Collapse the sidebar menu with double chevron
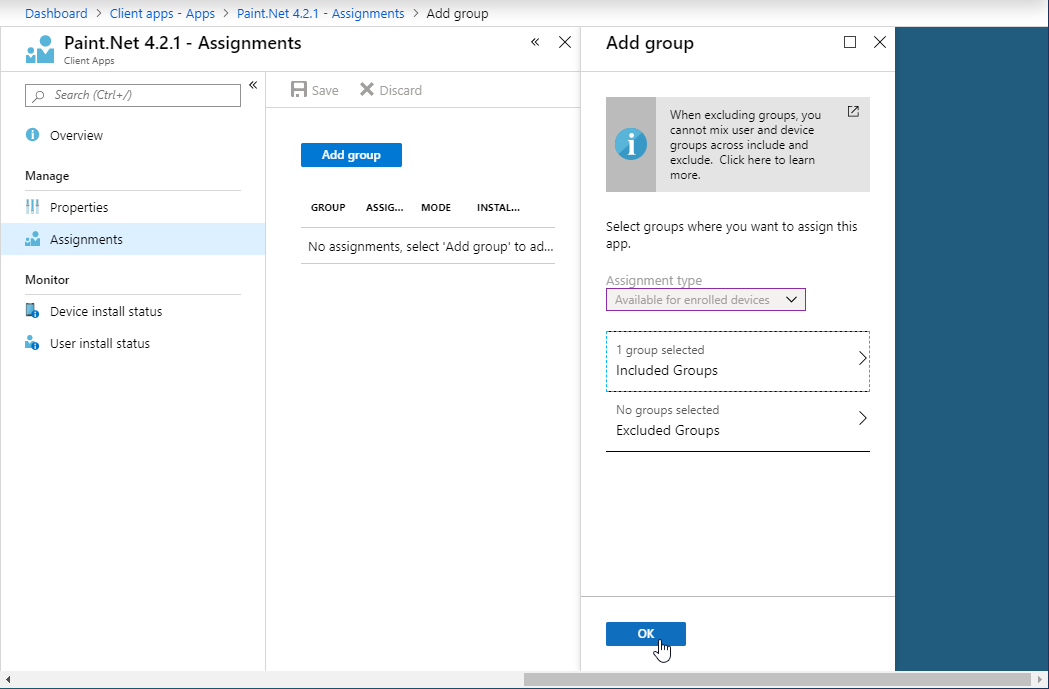The height and width of the screenshot is (689, 1049). pos(253,85)
